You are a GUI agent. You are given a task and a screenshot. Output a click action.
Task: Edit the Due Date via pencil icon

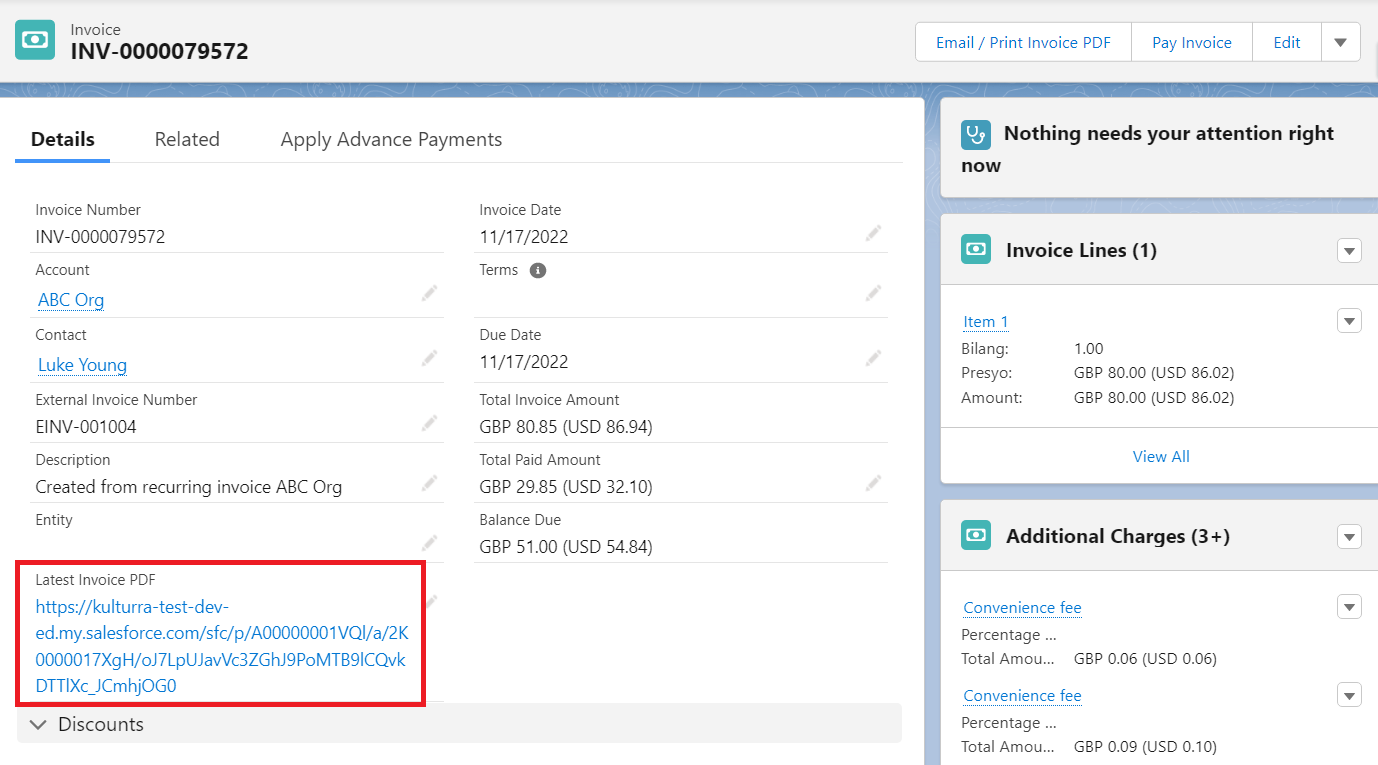(873, 358)
